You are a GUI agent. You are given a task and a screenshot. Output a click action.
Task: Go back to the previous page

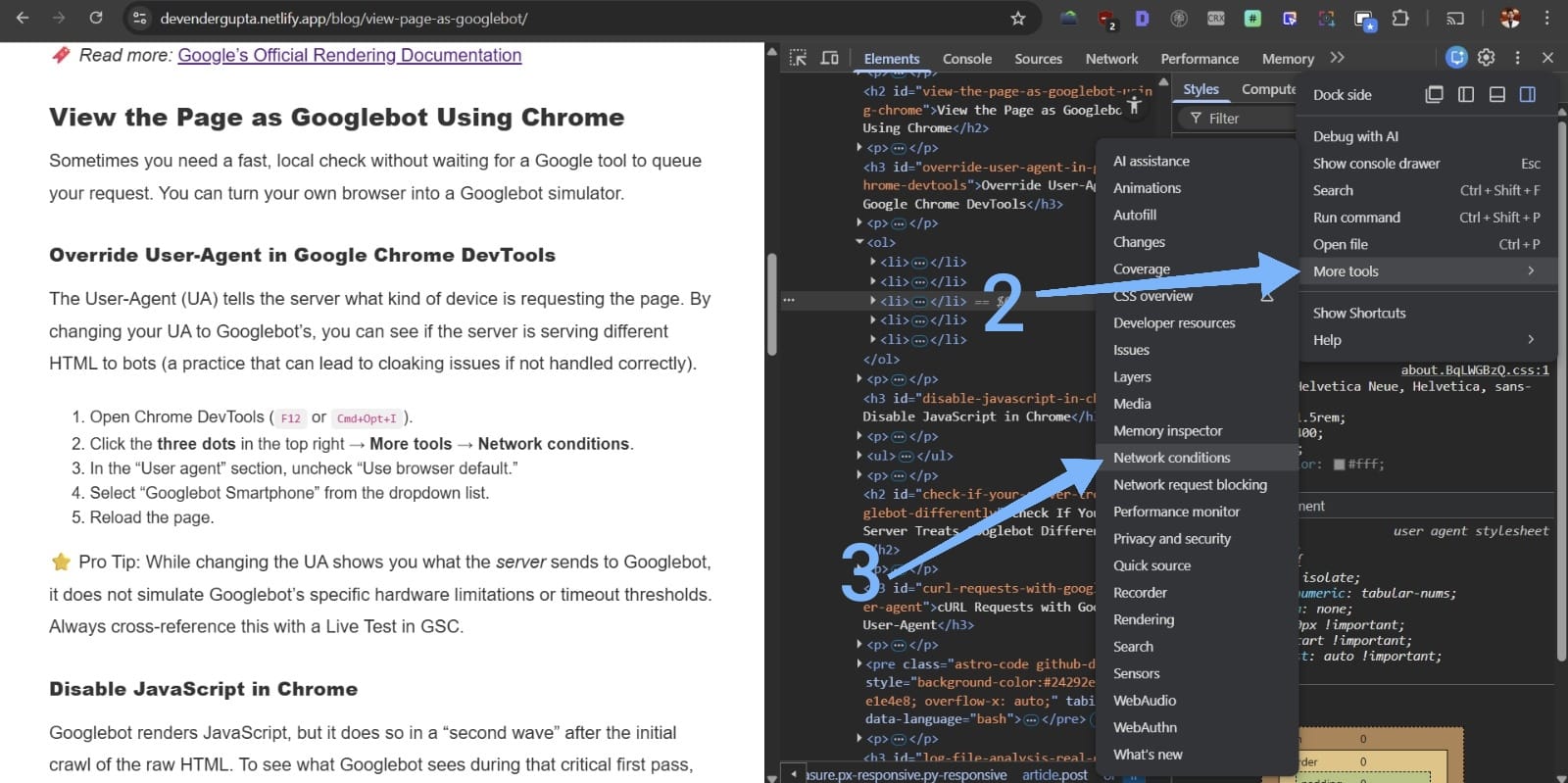[x=23, y=18]
